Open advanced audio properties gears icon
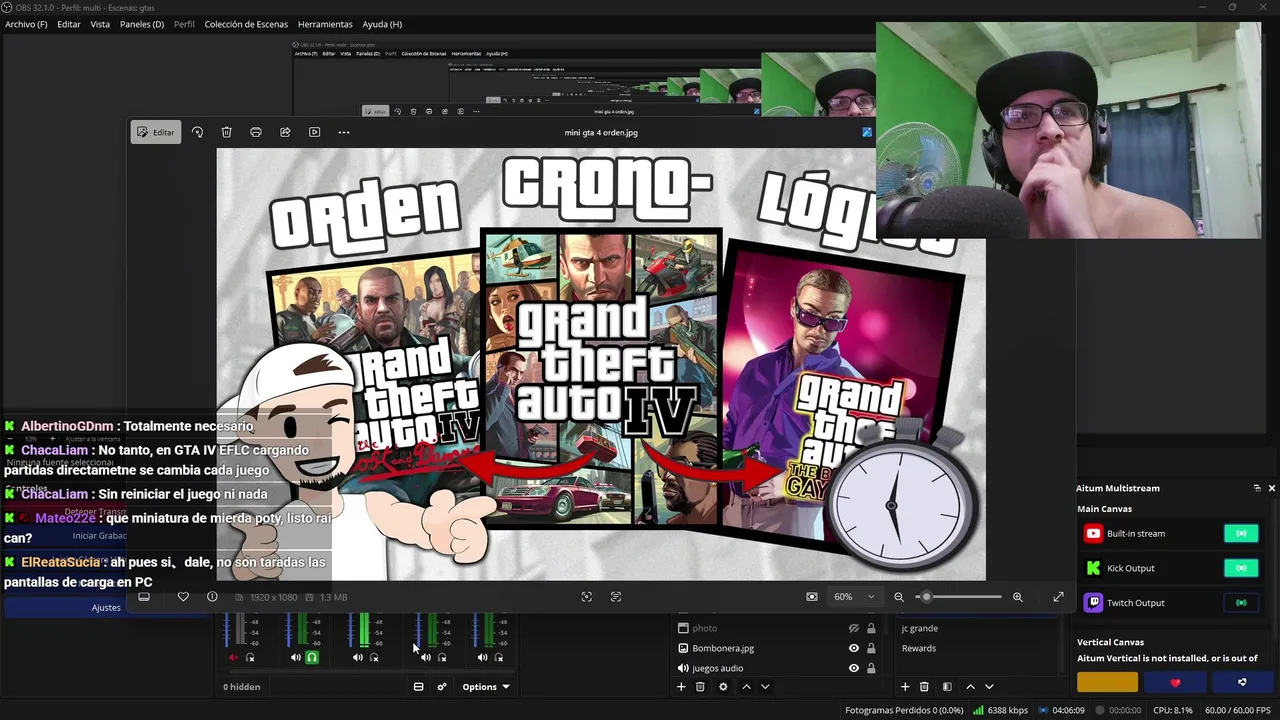Screen dimensions: 1280x720 442,687
